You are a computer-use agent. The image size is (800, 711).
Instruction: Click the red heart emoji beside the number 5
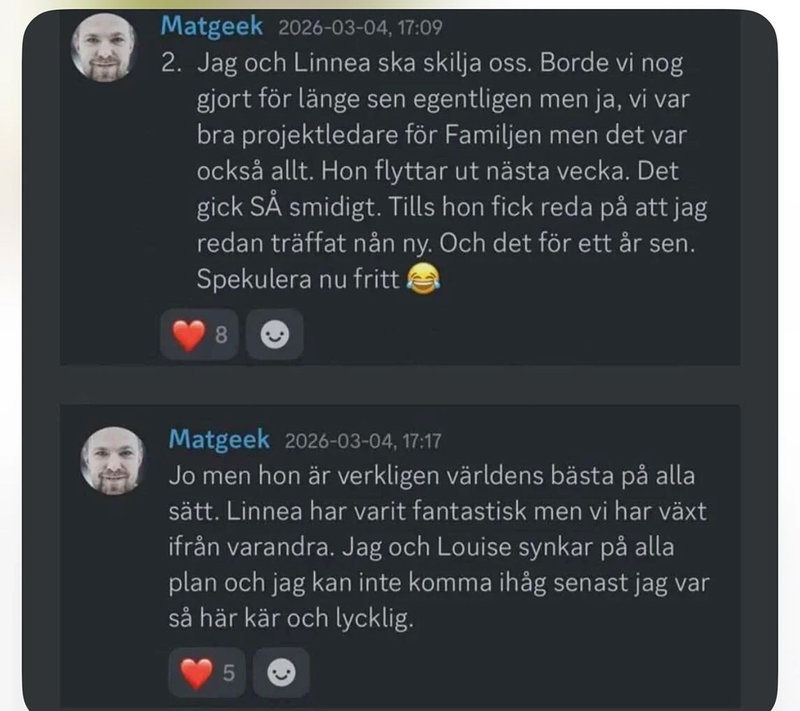tap(196, 673)
